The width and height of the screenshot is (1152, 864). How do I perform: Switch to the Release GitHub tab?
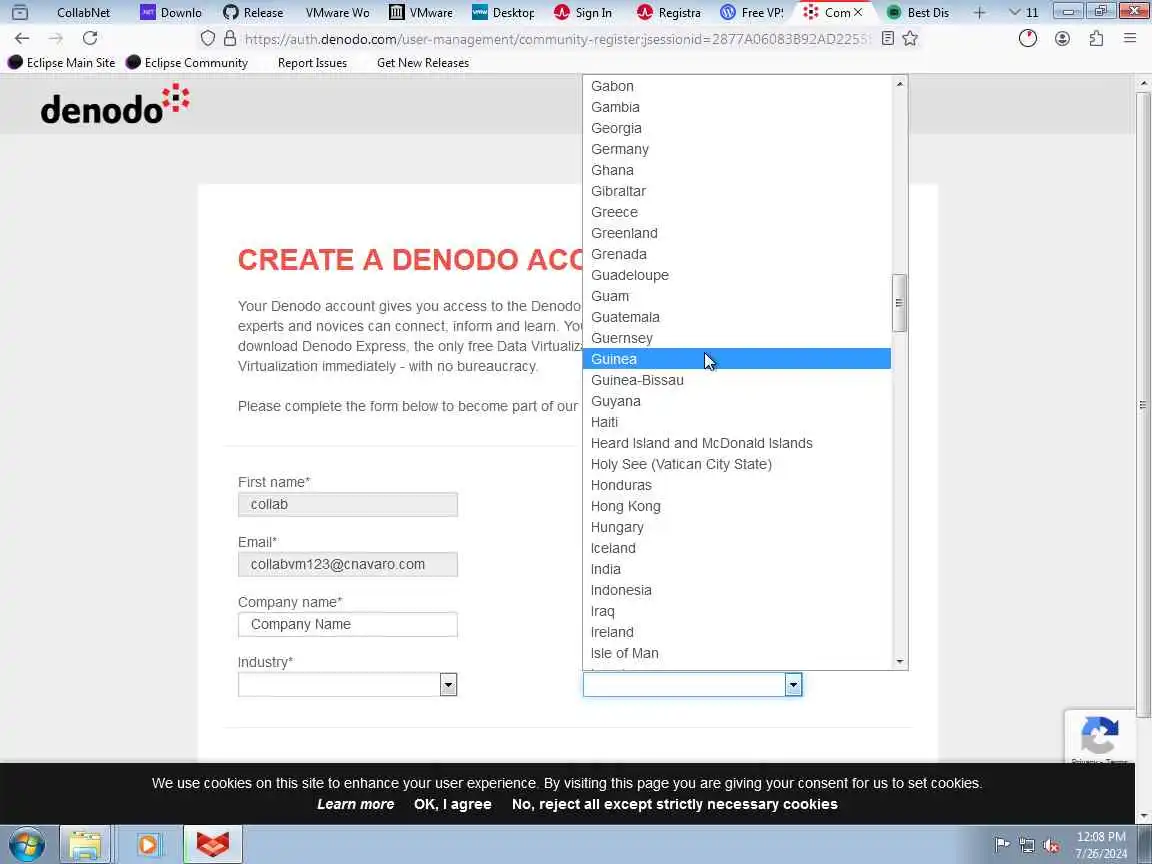[x=253, y=12]
